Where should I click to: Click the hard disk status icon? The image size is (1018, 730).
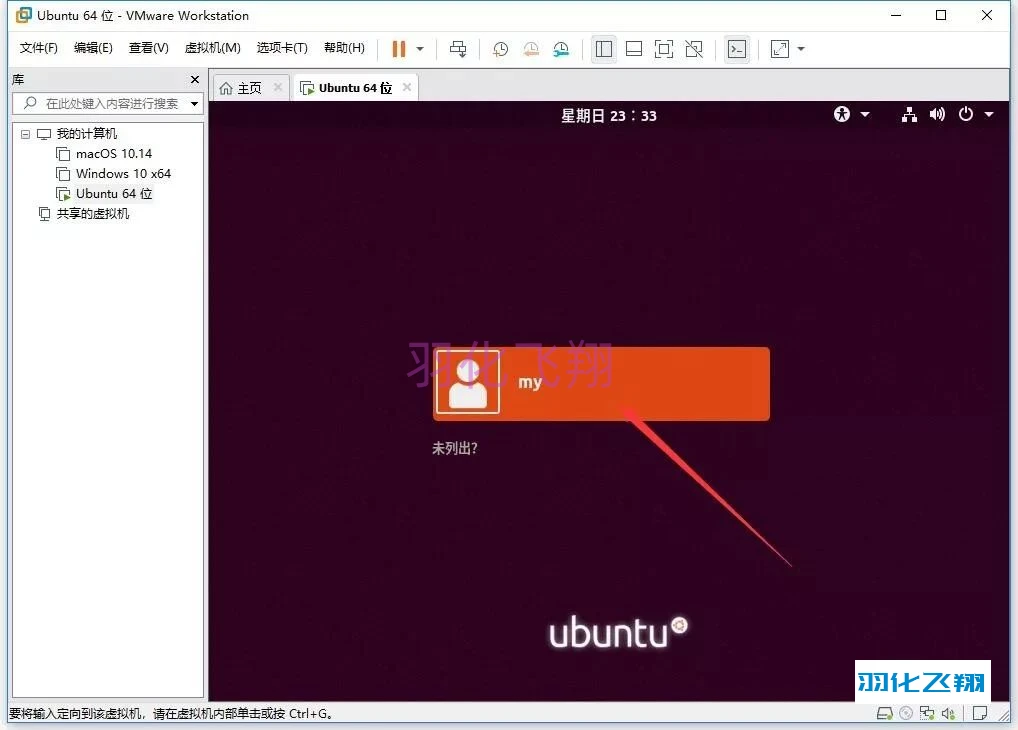point(884,713)
